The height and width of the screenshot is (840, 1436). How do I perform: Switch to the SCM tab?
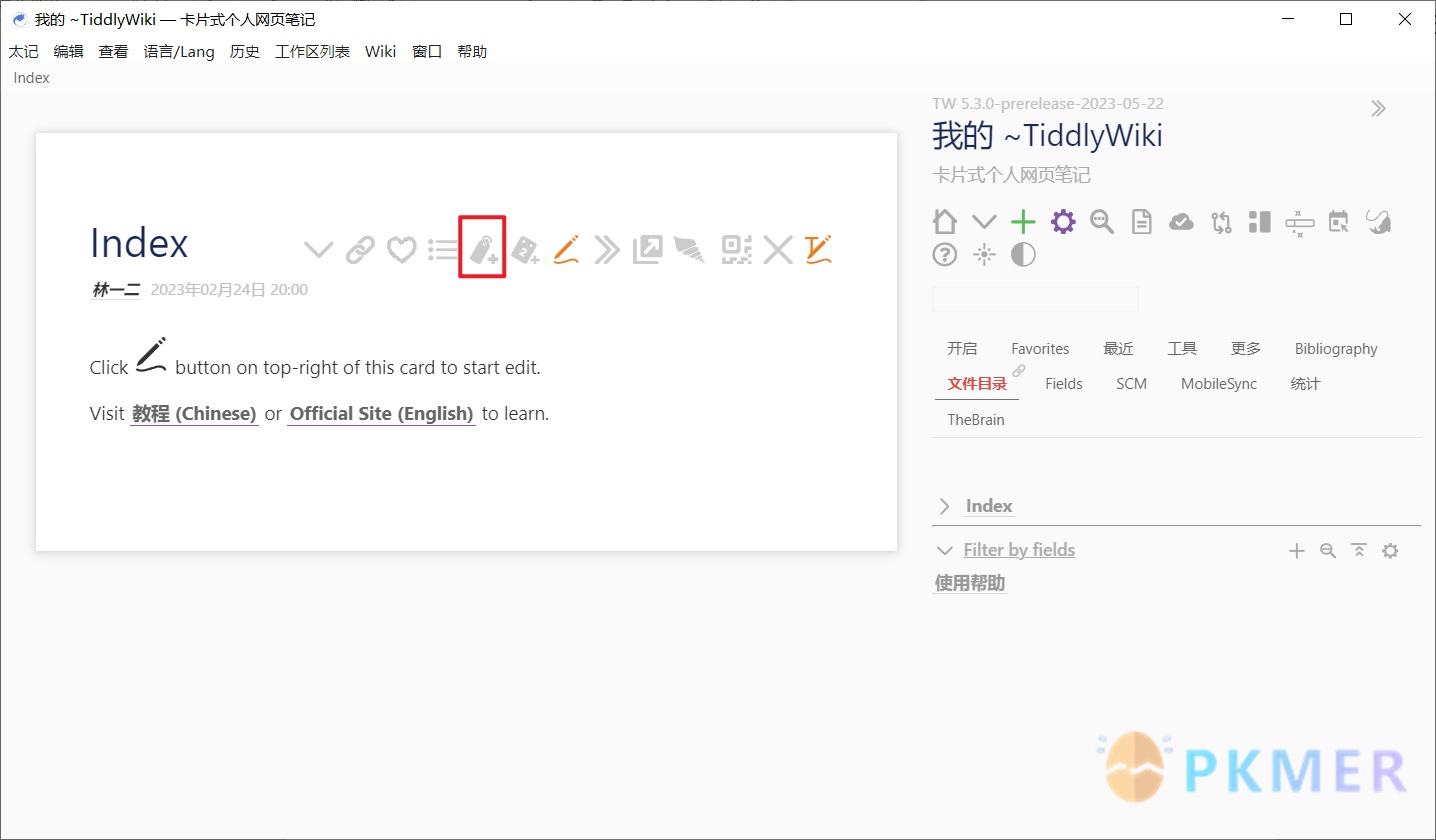coord(1131,384)
